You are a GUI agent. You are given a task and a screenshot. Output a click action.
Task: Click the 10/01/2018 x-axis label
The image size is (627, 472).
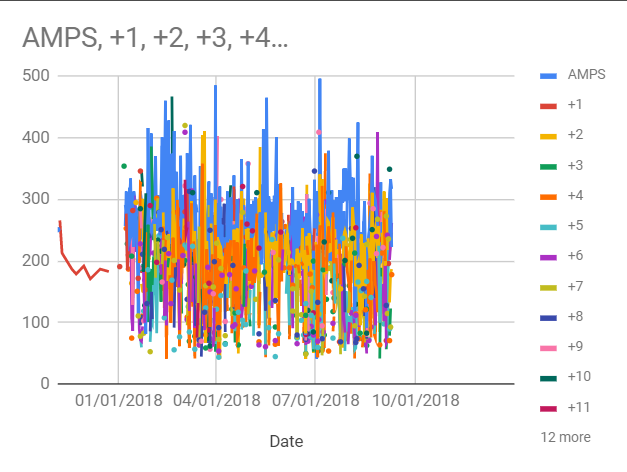[414, 400]
